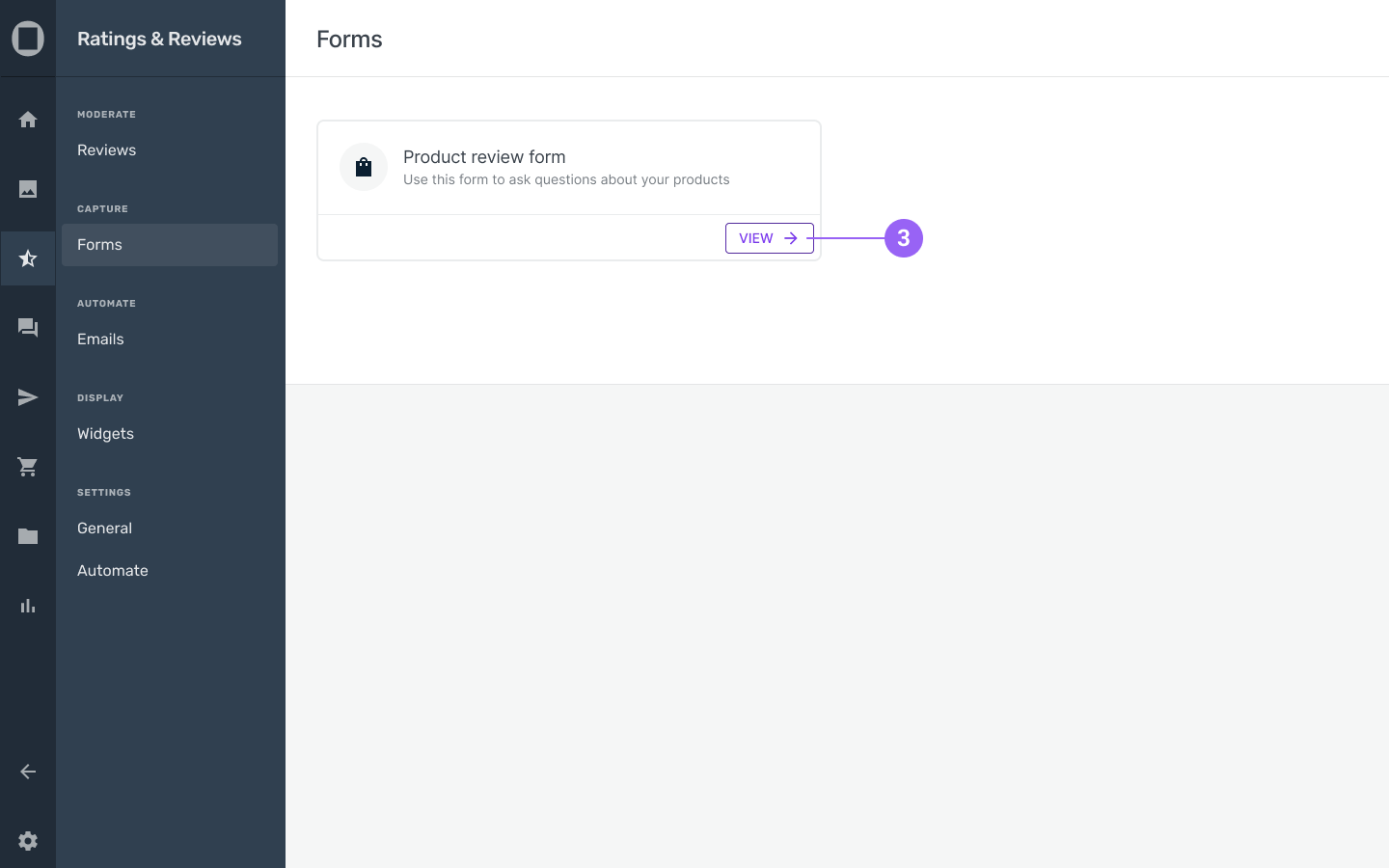Open Automate settings menu item
Screen dimensions: 1389x868
coord(113,571)
